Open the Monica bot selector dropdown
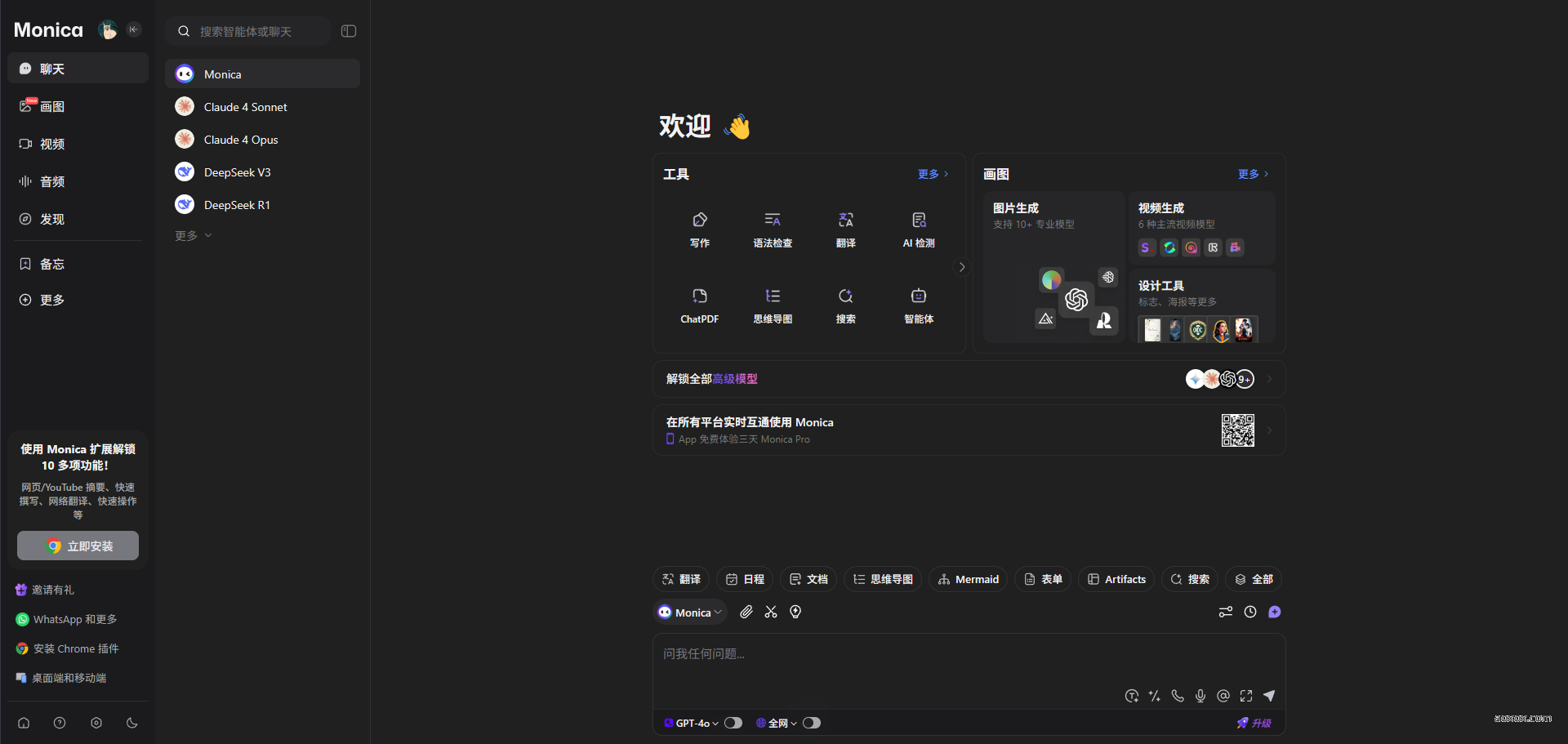Screen dimensions: 1568x744 [690, 613]
